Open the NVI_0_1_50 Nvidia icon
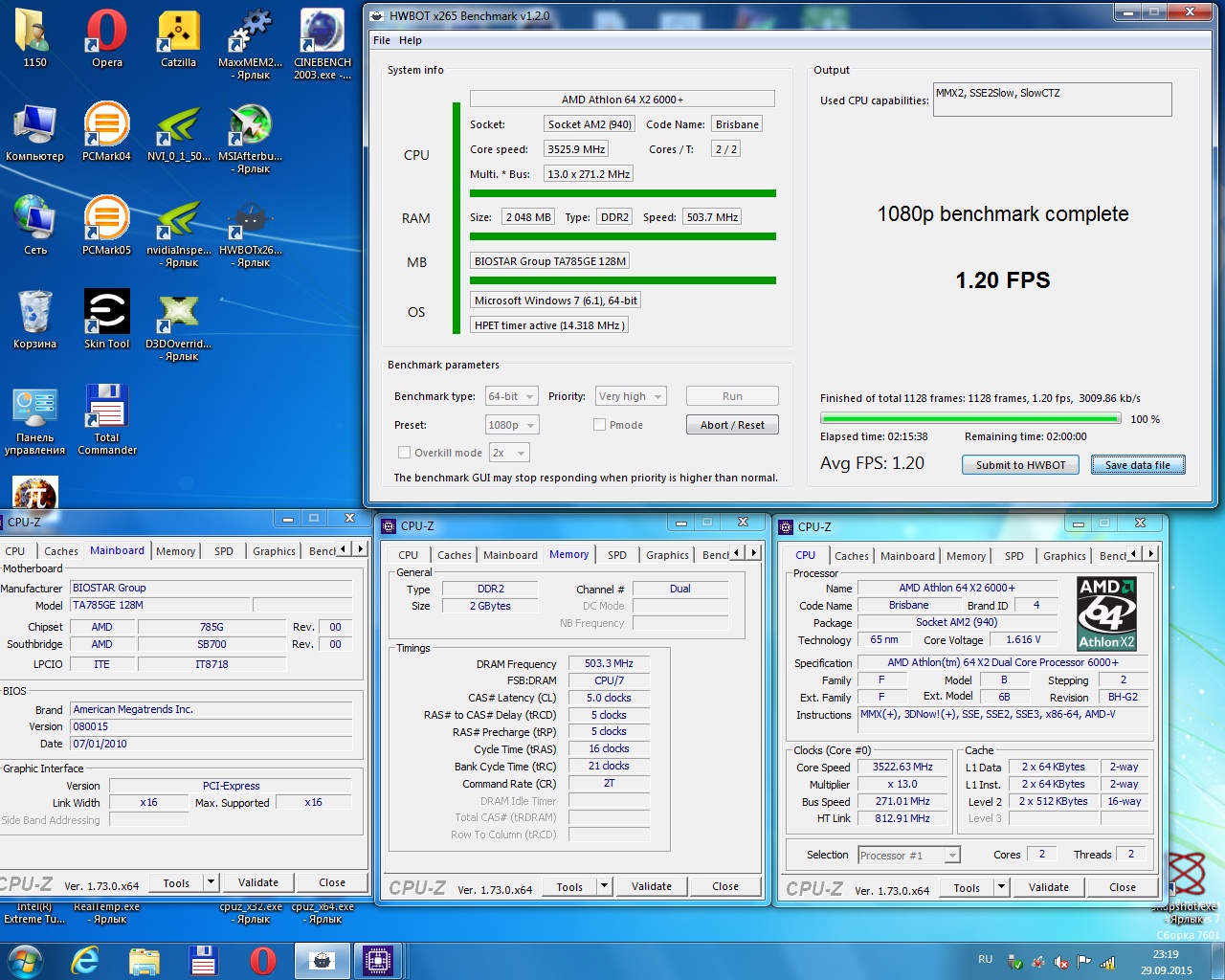The image size is (1225, 980). 178,132
